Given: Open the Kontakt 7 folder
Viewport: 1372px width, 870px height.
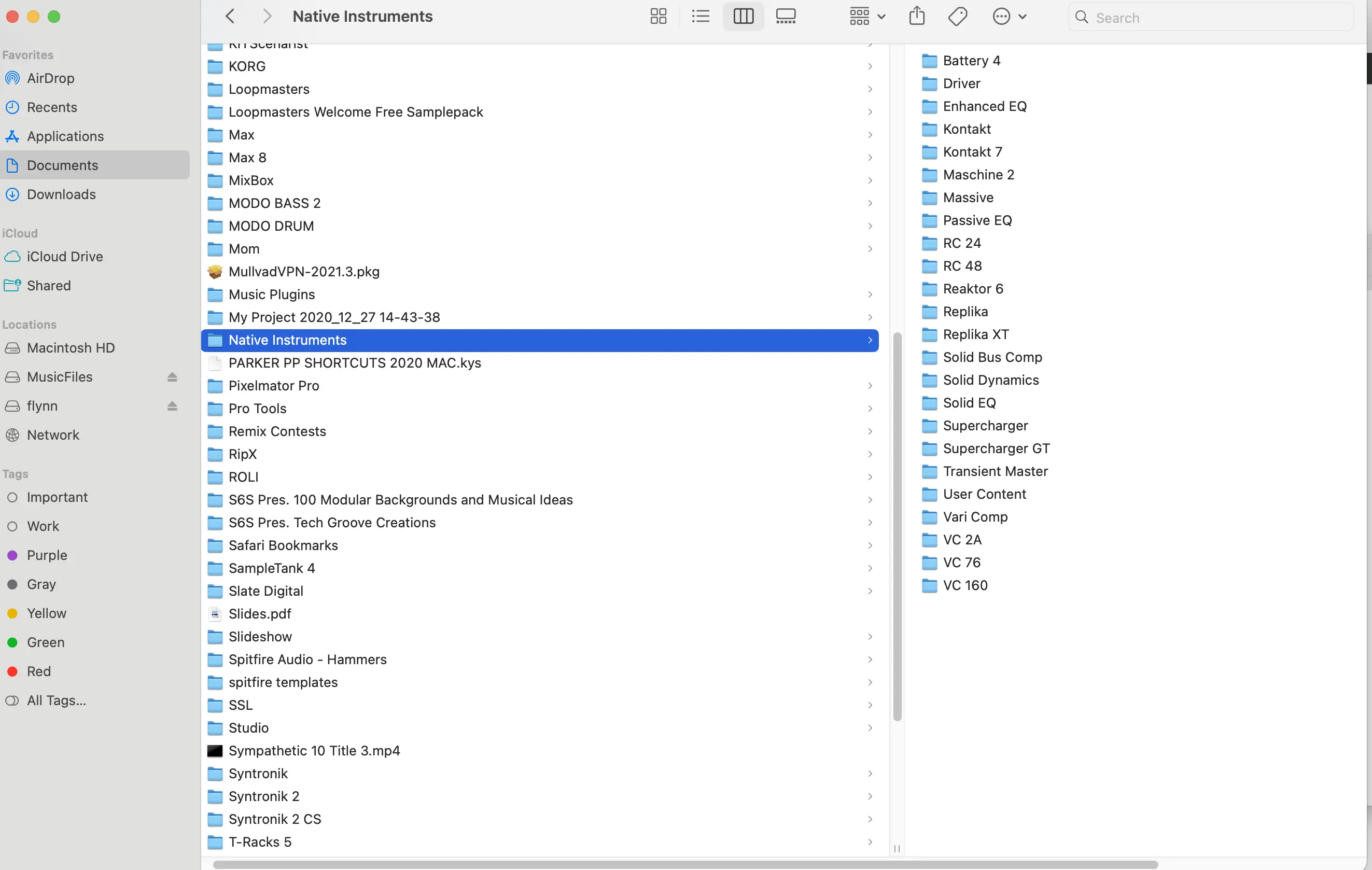Looking at the screenshot, I should (972, 152).
